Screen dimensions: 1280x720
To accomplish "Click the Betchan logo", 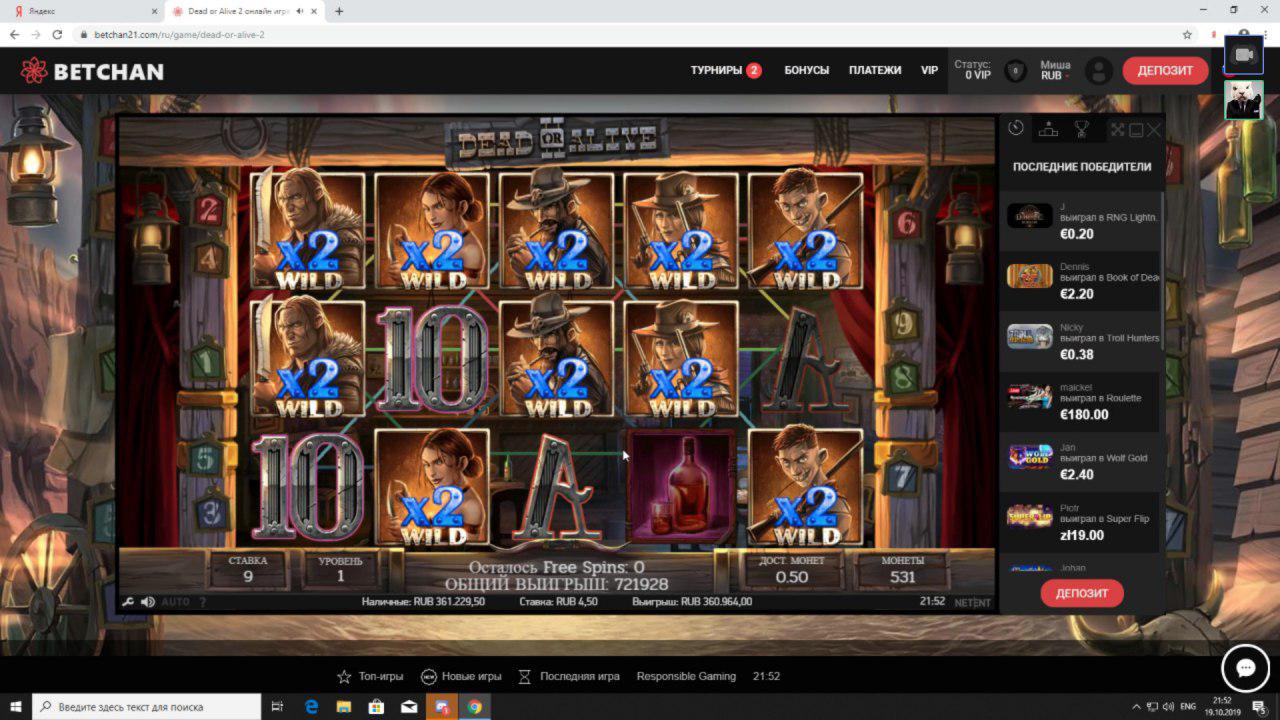I will (91, 71).
